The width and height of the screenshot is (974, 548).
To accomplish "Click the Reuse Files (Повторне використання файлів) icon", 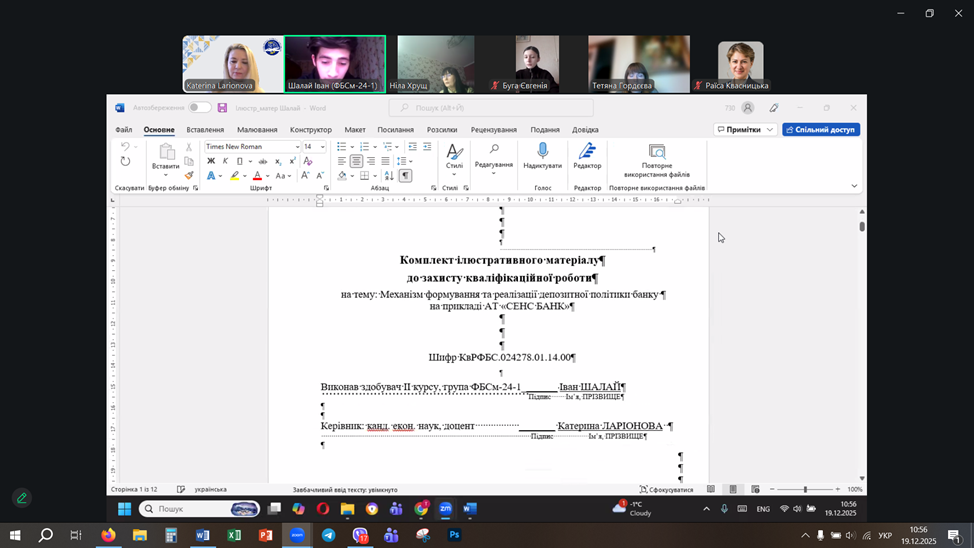I will click(657, 151).
